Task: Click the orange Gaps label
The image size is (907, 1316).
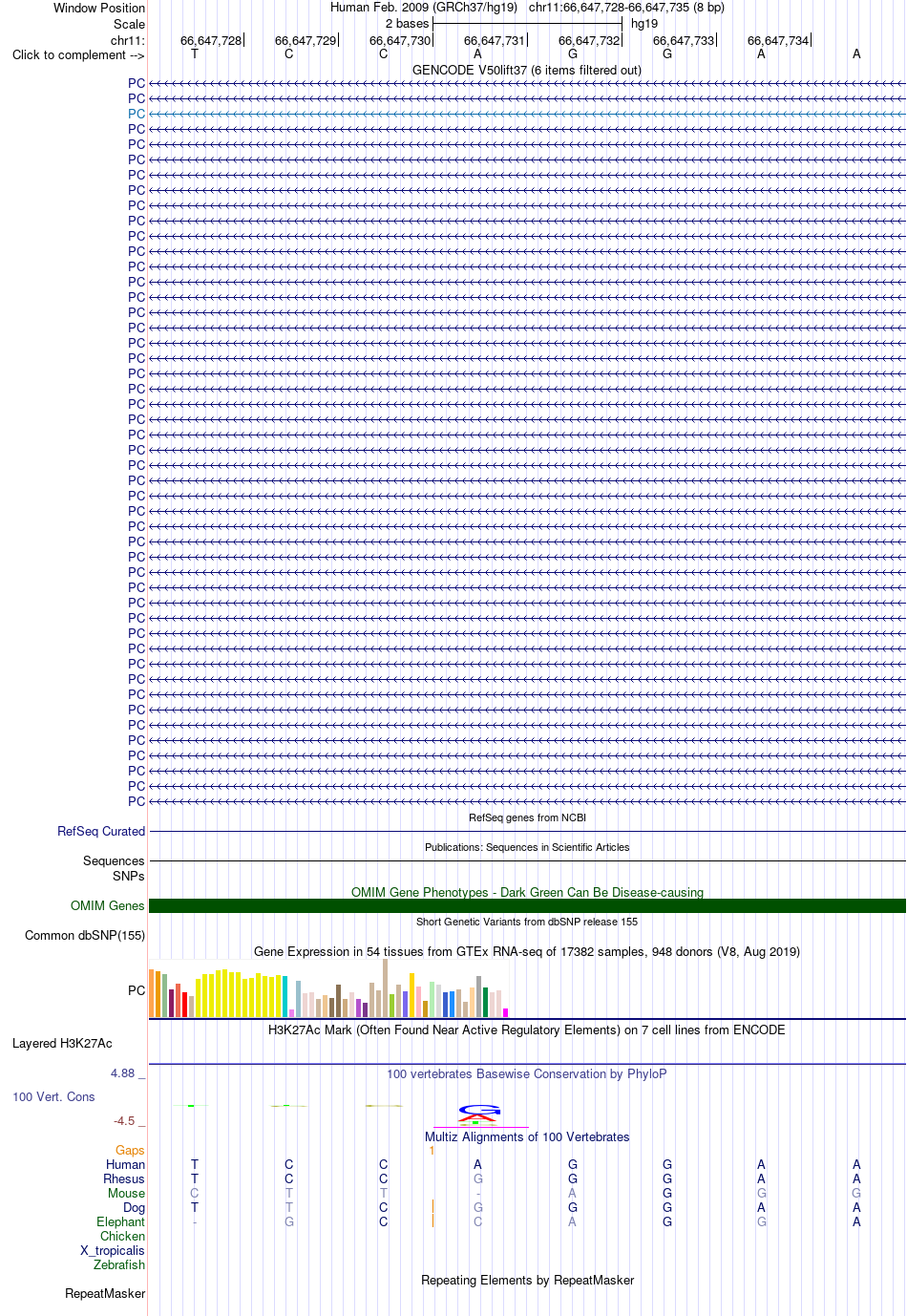Action: click(x=130, y=1150)
